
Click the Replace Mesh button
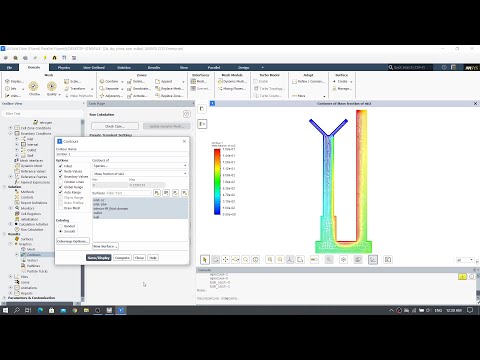169,89
